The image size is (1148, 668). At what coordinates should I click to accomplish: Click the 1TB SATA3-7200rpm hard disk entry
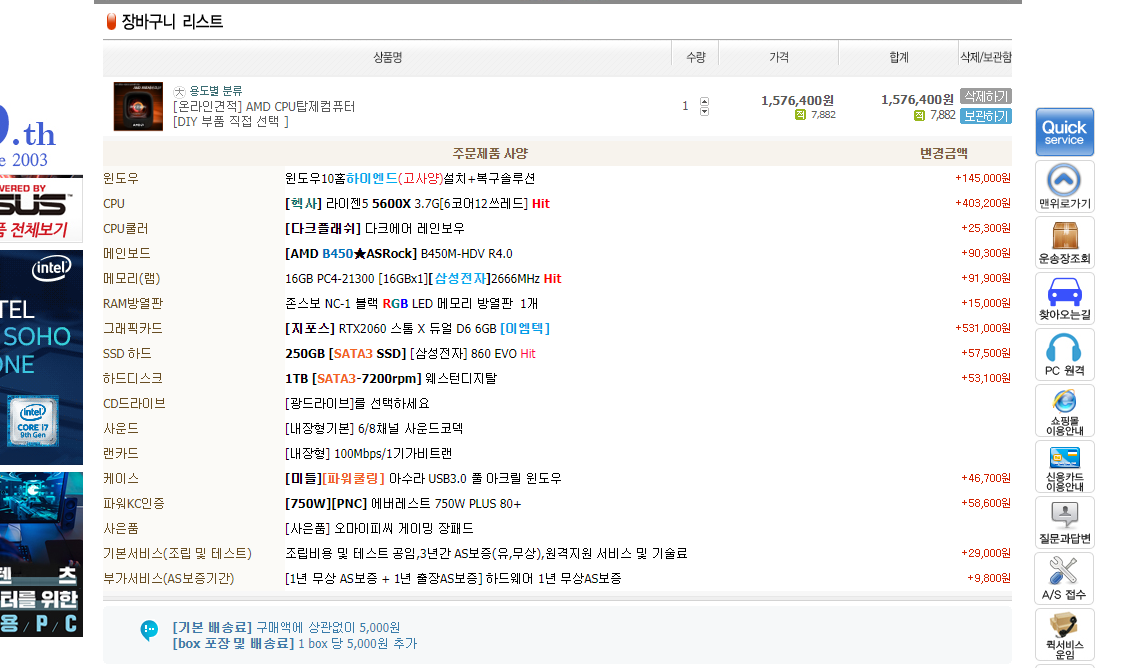pyautogui.click(x=391, y=379)
